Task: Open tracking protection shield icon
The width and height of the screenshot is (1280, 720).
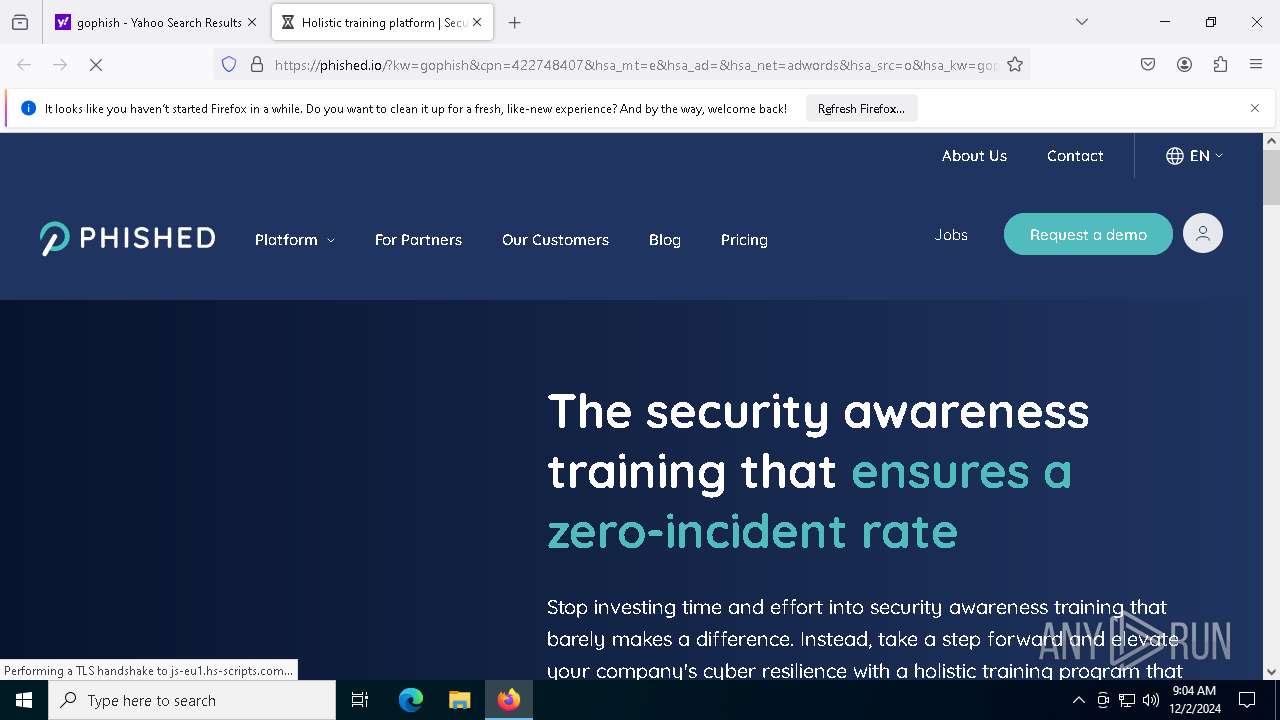Action: click(x=229, y=65)
